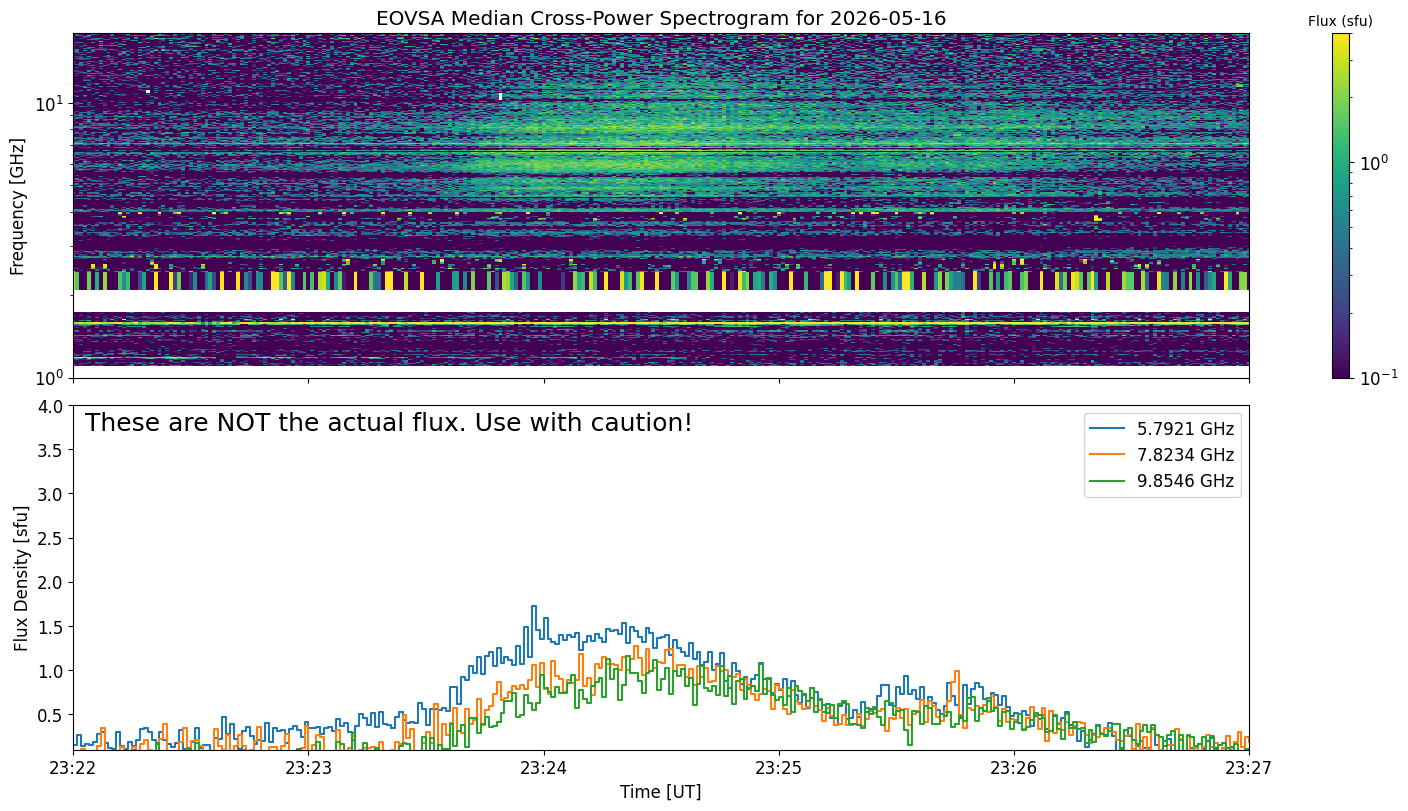This screenshot has height=811, width=1408.
Task: Click the Time [UT] axis label
Action: click(660, 792)
